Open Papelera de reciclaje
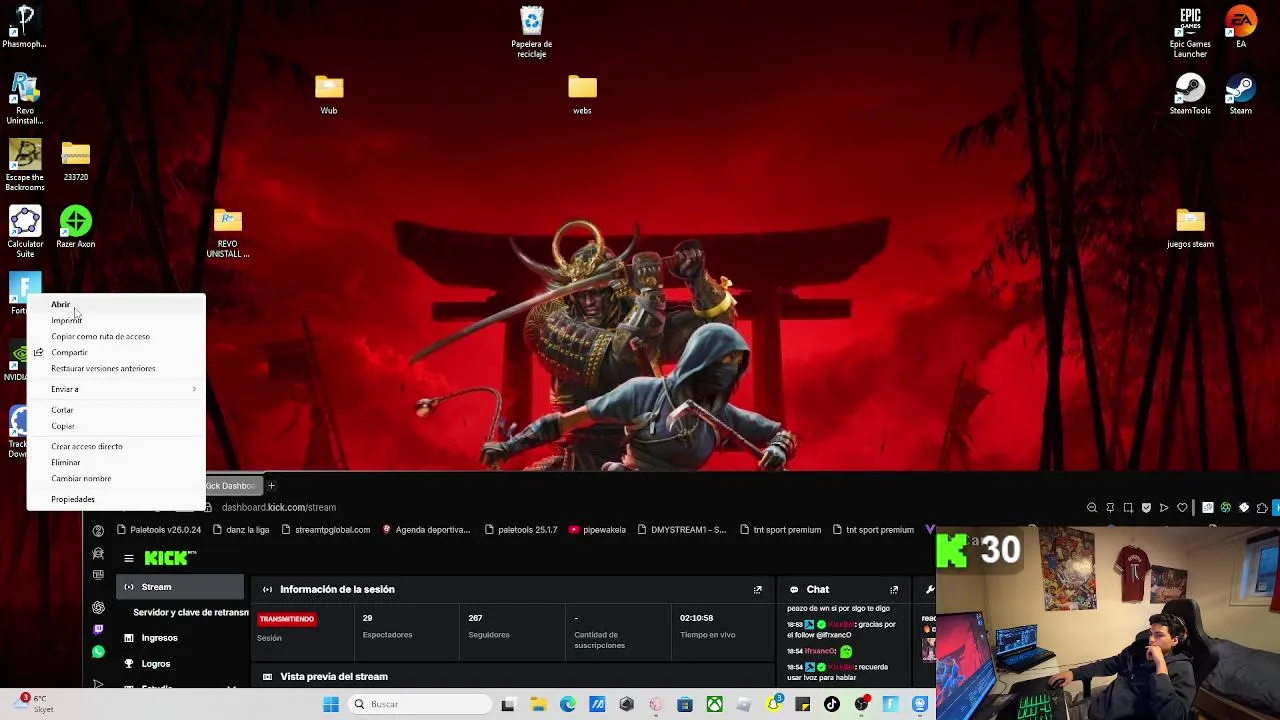Viewport: 1280px width, 720px height. pos(532,32)
